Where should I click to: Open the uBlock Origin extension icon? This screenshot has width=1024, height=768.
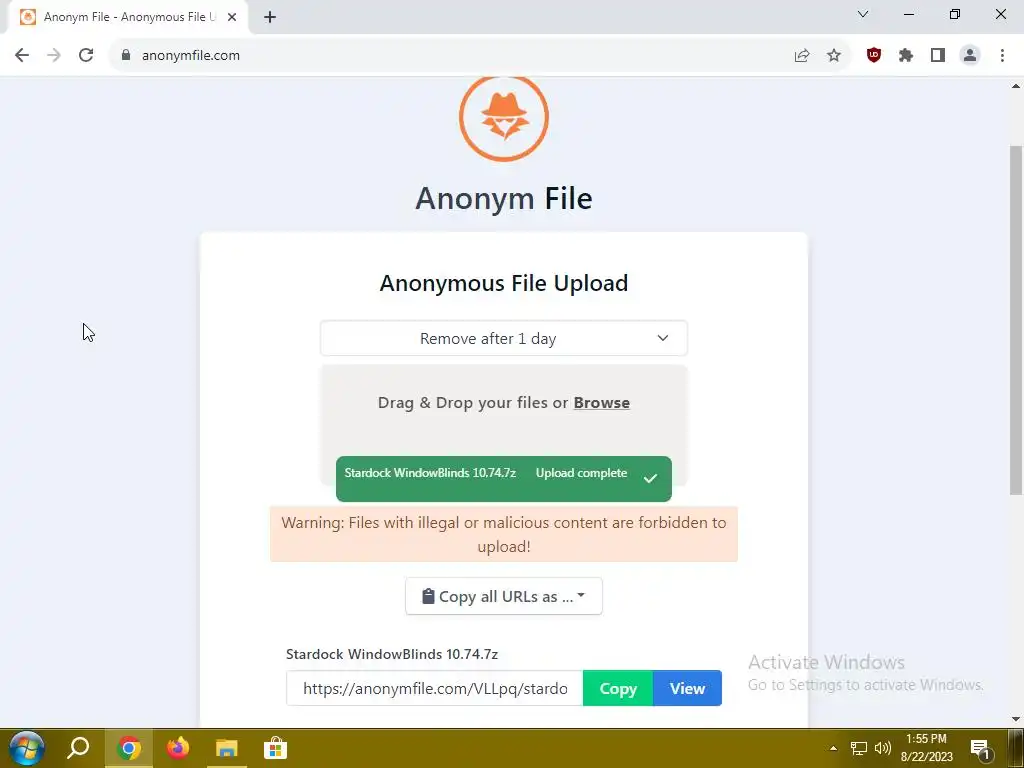(873, 56)
